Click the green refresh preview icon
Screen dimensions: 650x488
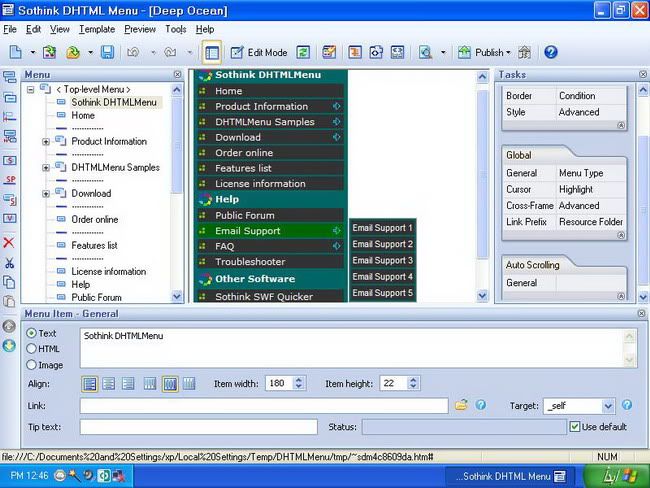click(303, 52)
